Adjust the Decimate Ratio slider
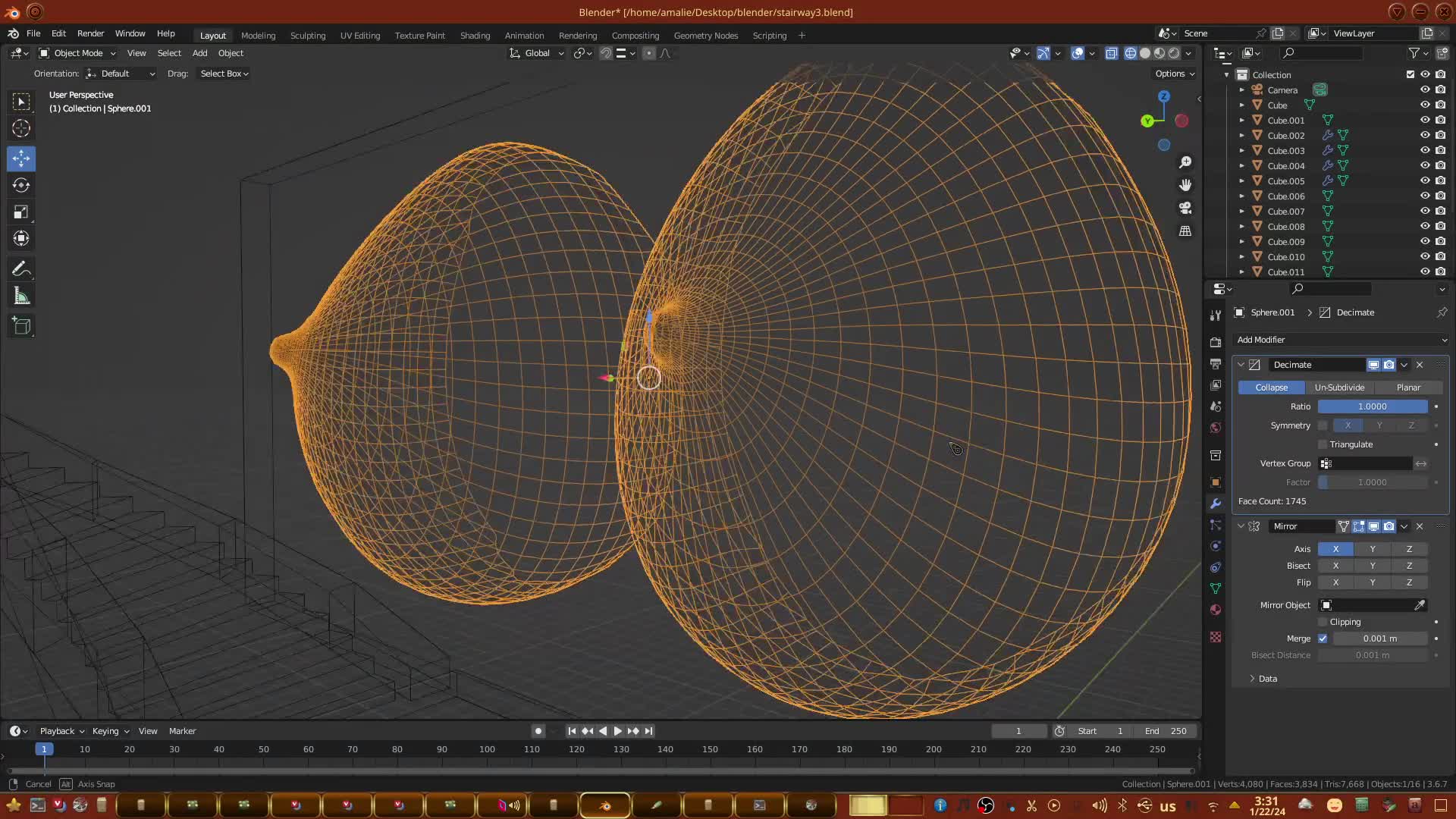 [x=1372, y=406]
